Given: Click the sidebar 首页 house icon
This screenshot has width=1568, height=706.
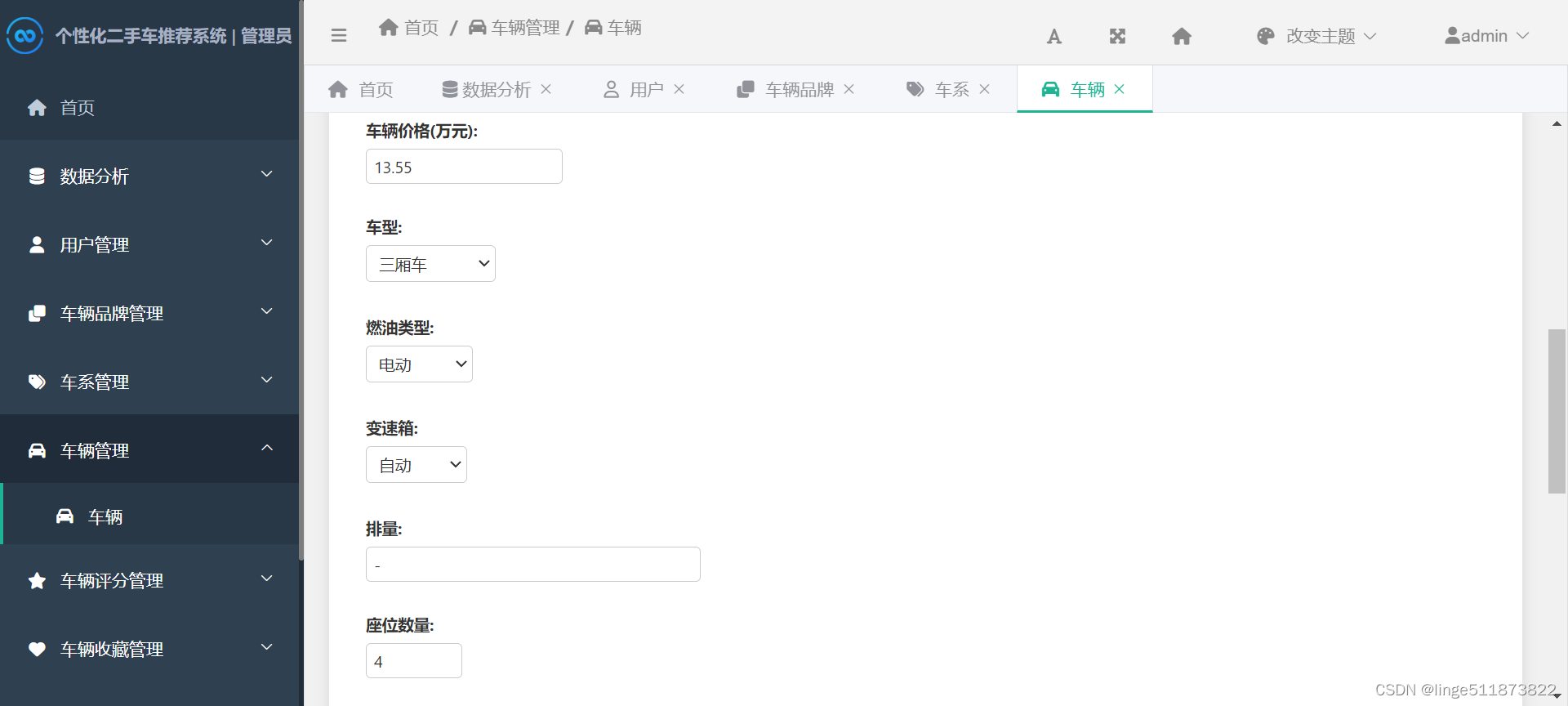Looking at the screenshot, I should coord(37,107).
